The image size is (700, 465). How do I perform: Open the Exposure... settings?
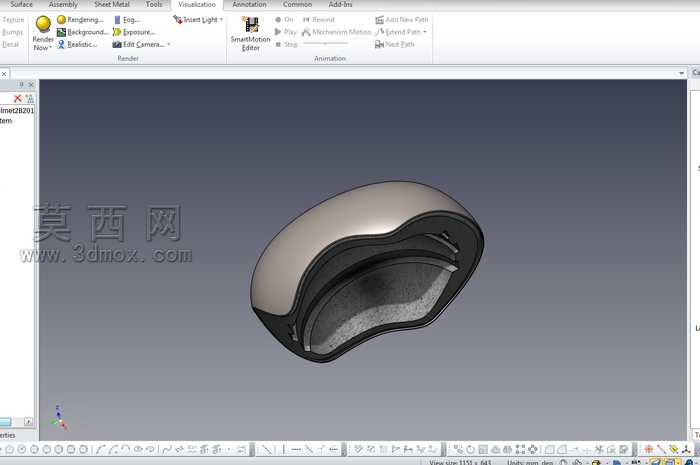pos(133,32)
